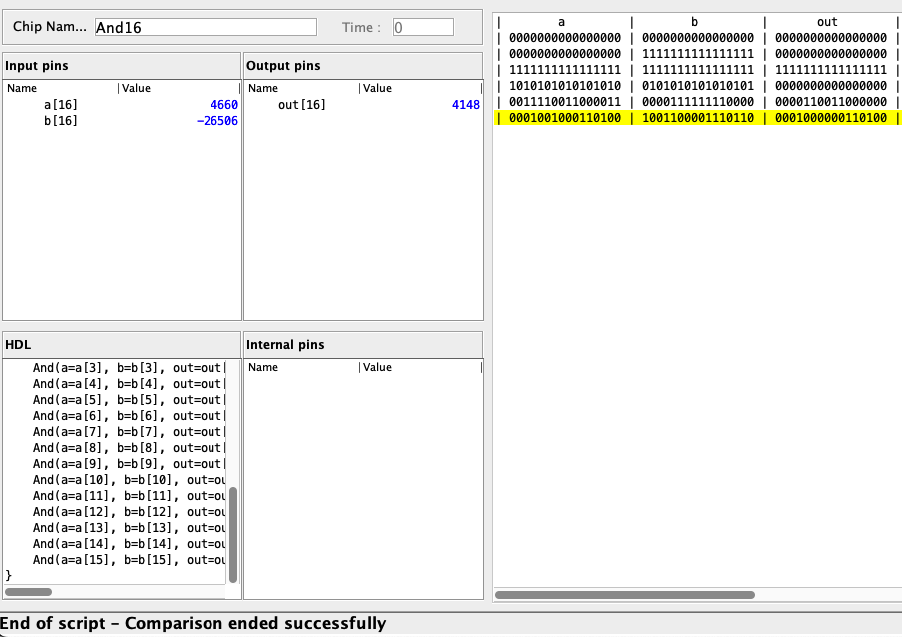The height and width of the screenshot is (637, 902).
Task: Click a value 0011110011000011 in output table
Action: [565, 102]
